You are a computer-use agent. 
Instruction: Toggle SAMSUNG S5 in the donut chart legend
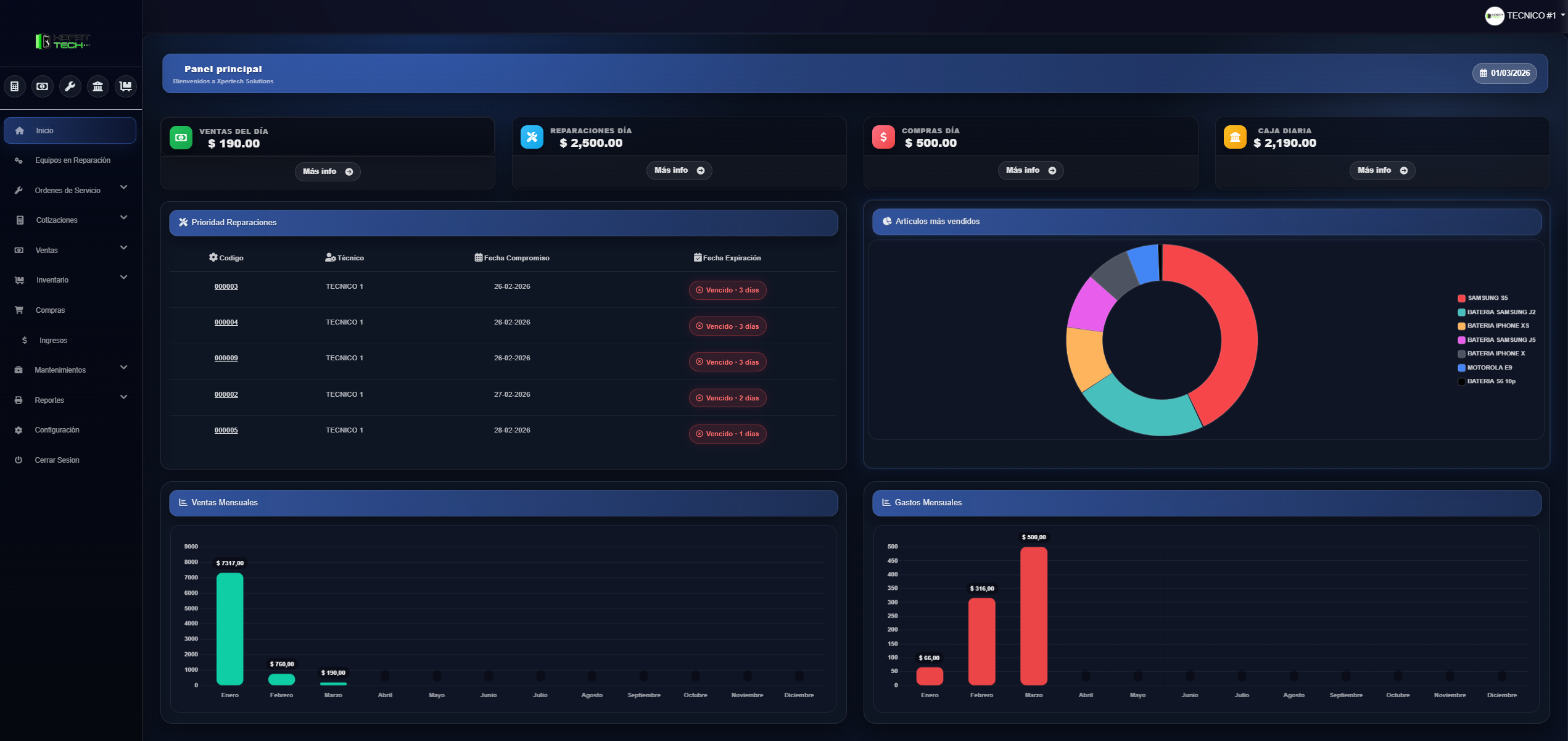(1483, 297)
